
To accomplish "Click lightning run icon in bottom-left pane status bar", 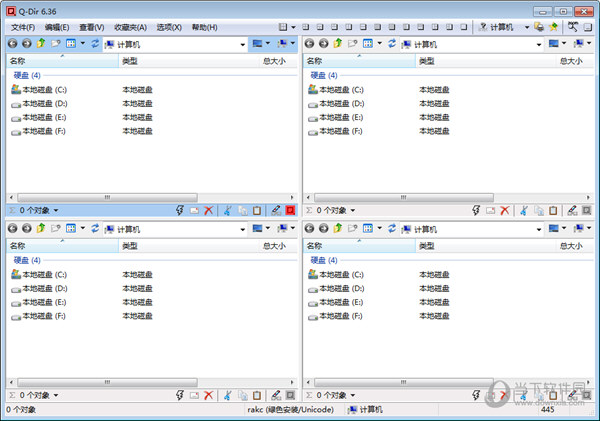I will click(x=180, y=395).
